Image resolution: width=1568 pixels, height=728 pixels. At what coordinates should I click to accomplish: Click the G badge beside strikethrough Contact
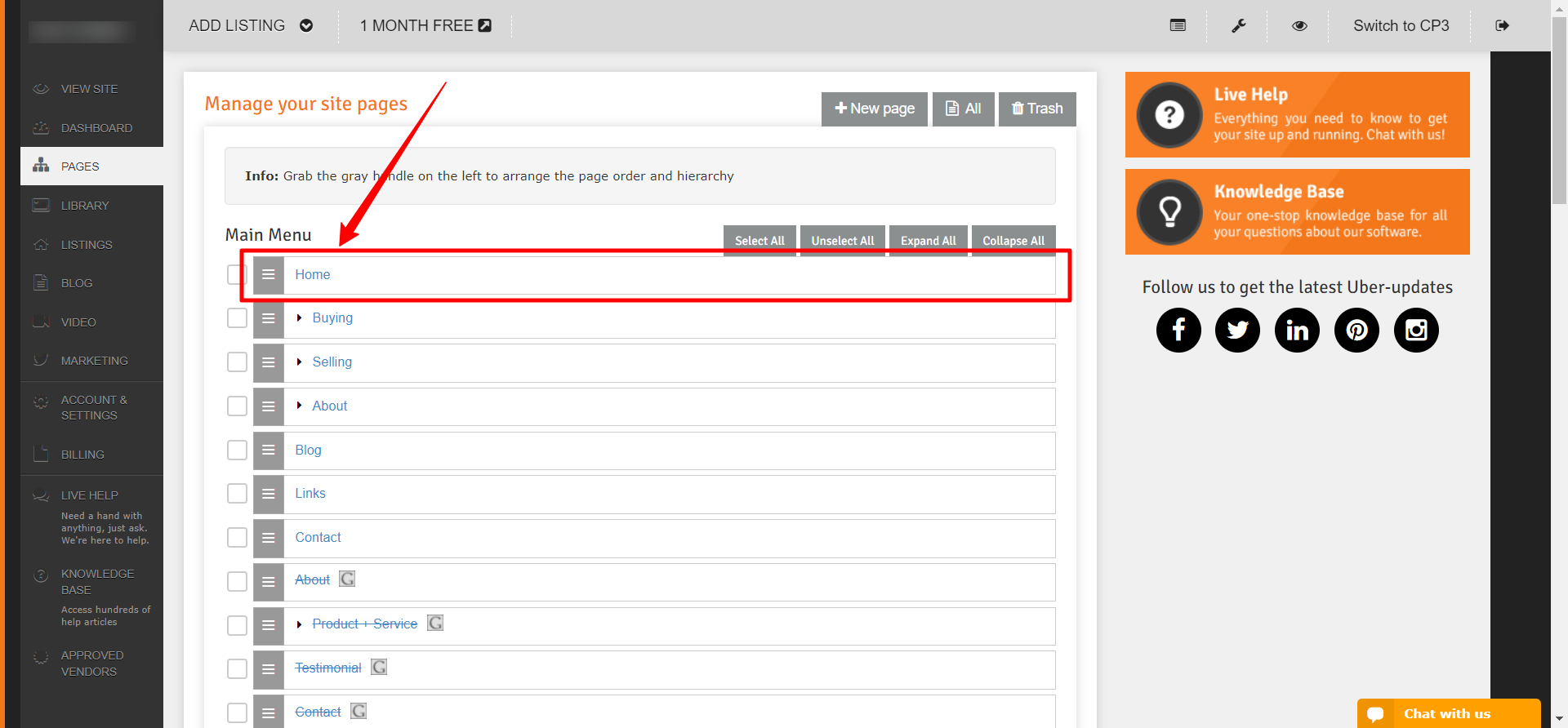(359, 711)
